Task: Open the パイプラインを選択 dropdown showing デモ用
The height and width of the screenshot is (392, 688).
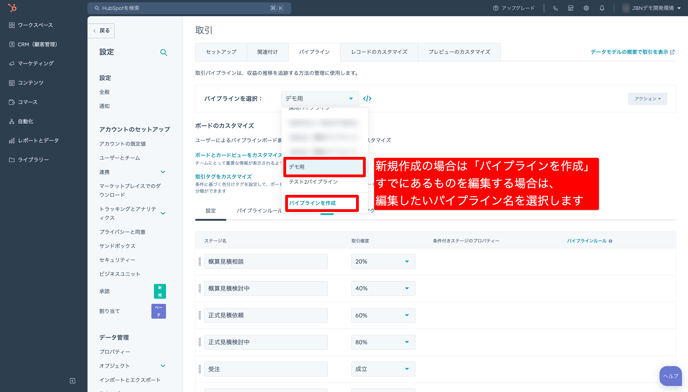Action: pos(319,99)
